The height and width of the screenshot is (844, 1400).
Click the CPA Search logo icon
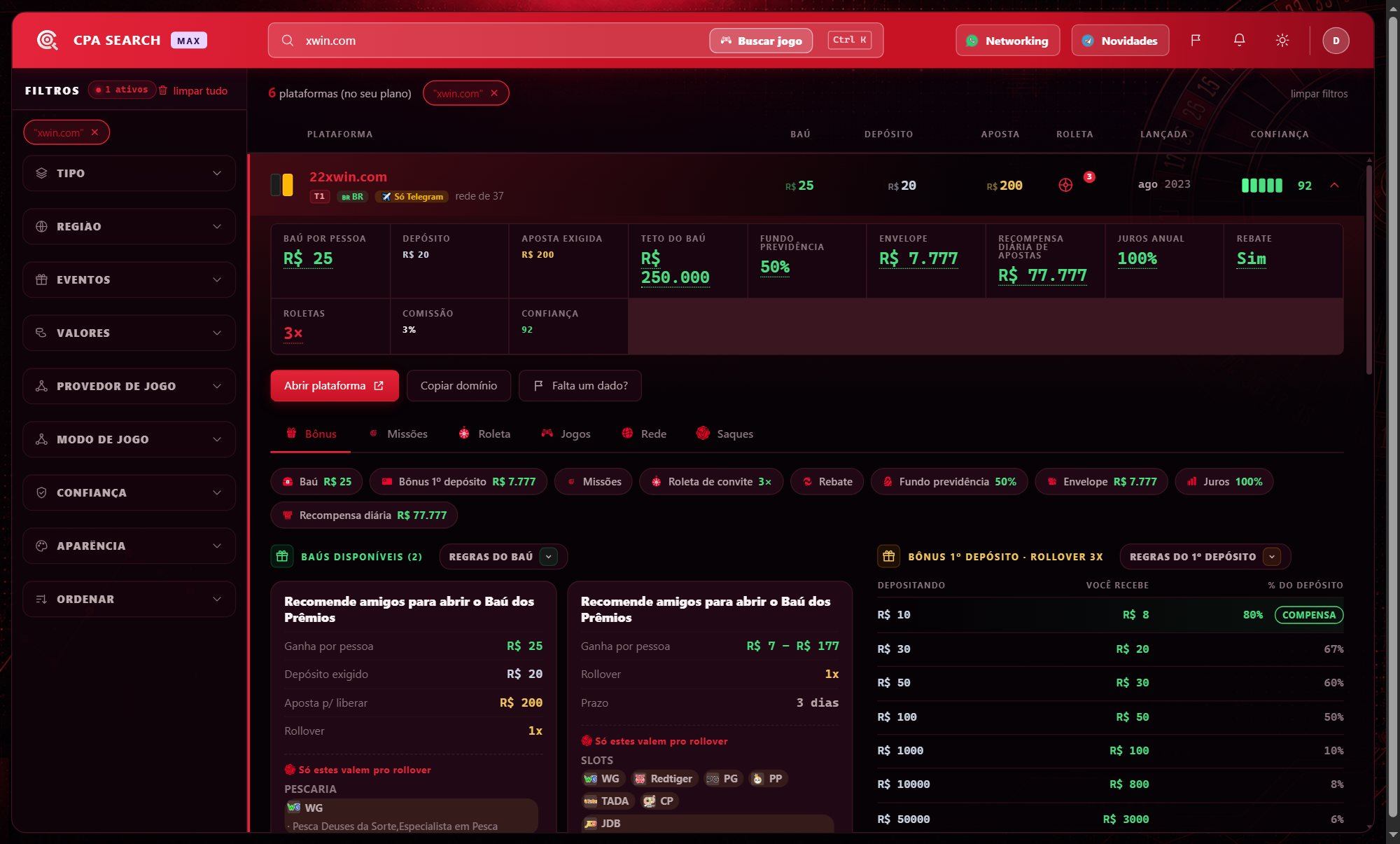(x=47, y=41)
